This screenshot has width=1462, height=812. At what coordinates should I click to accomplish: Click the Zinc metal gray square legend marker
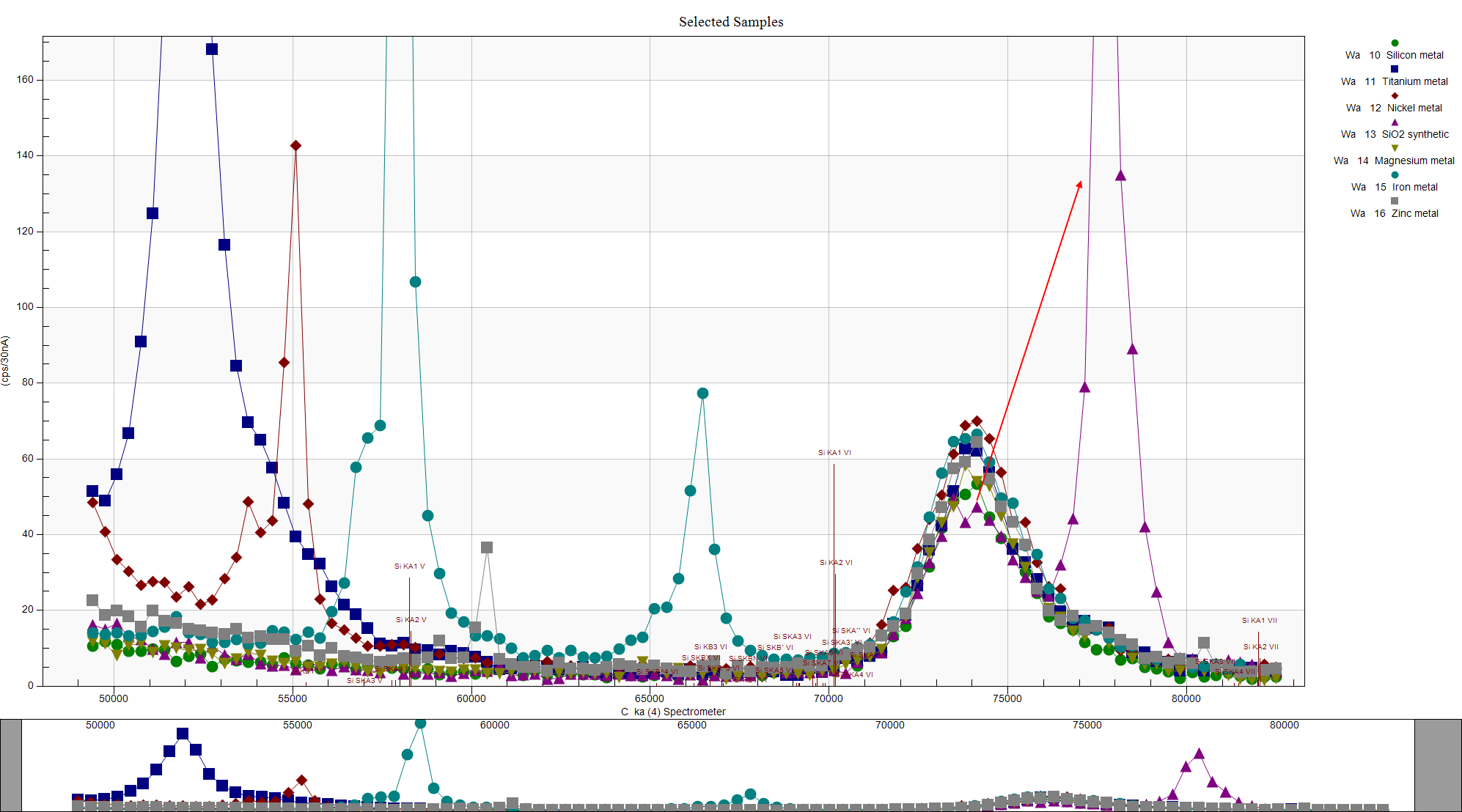(1395, 201)
